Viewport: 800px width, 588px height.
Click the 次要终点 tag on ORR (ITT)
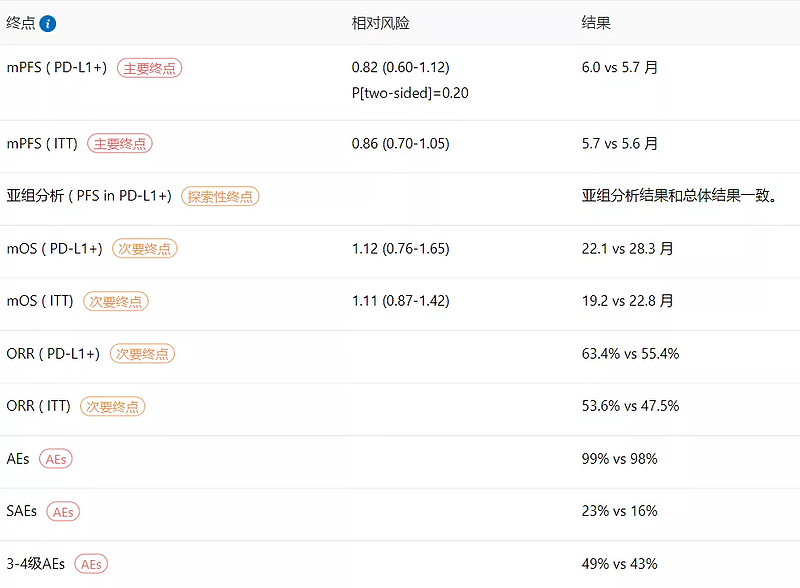click(x=113, y=406)
